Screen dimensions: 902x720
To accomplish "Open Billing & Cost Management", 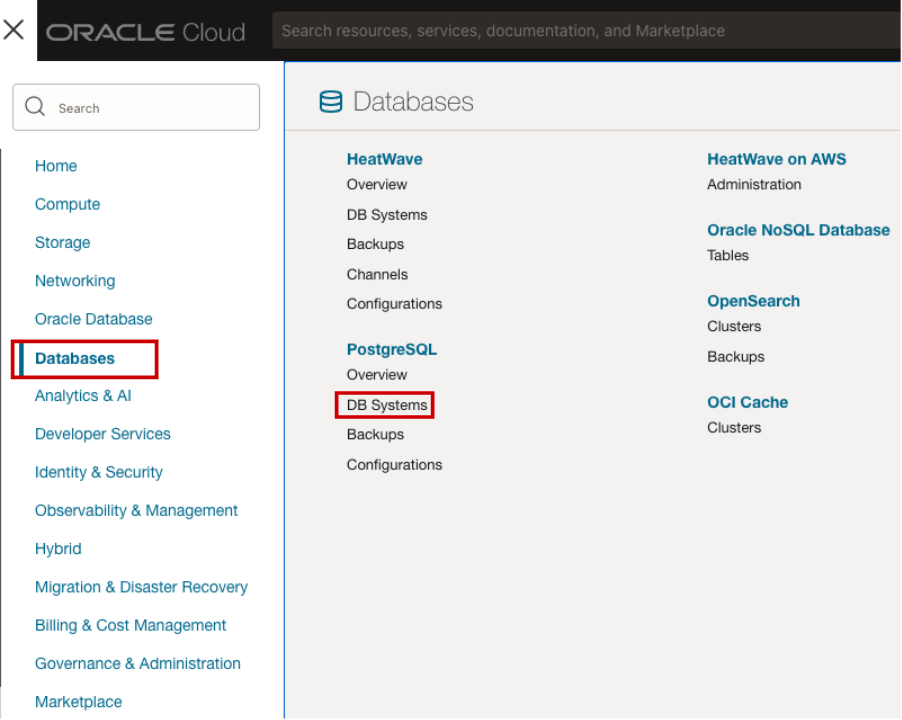I will coord(131,626).
